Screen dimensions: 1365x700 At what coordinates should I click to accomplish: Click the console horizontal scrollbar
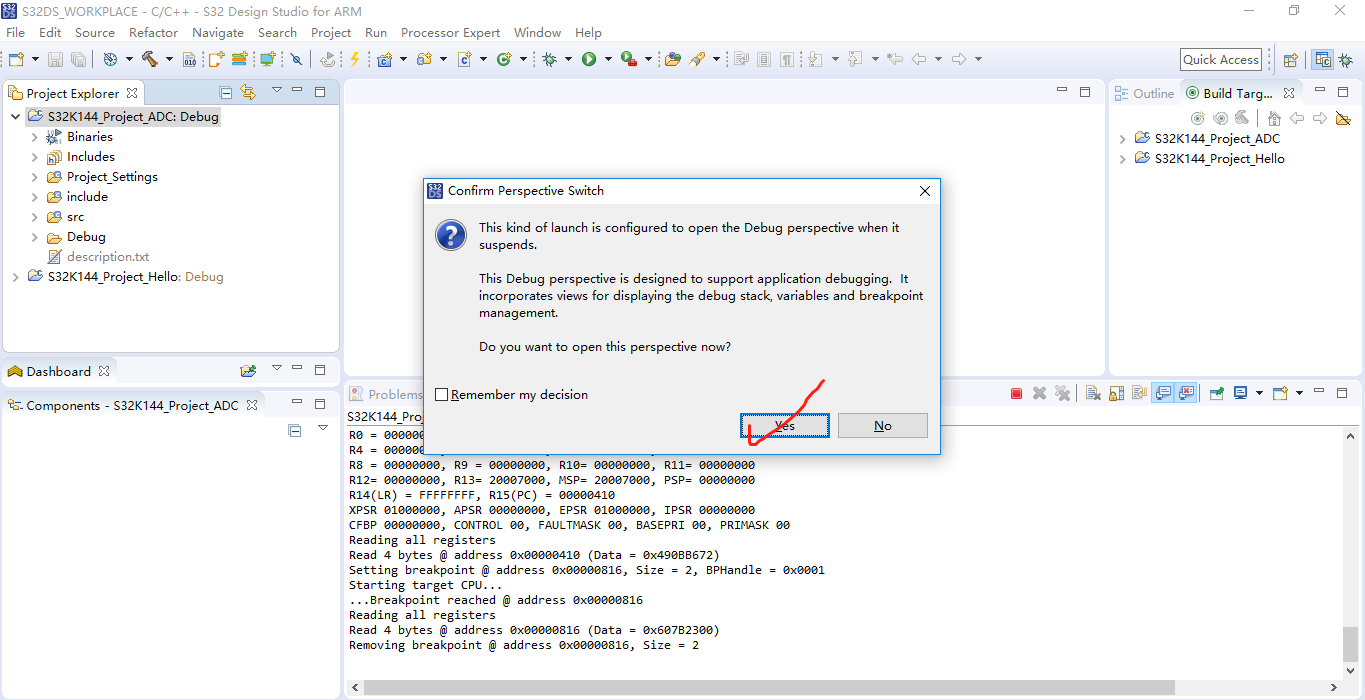(x=769, y=688)
